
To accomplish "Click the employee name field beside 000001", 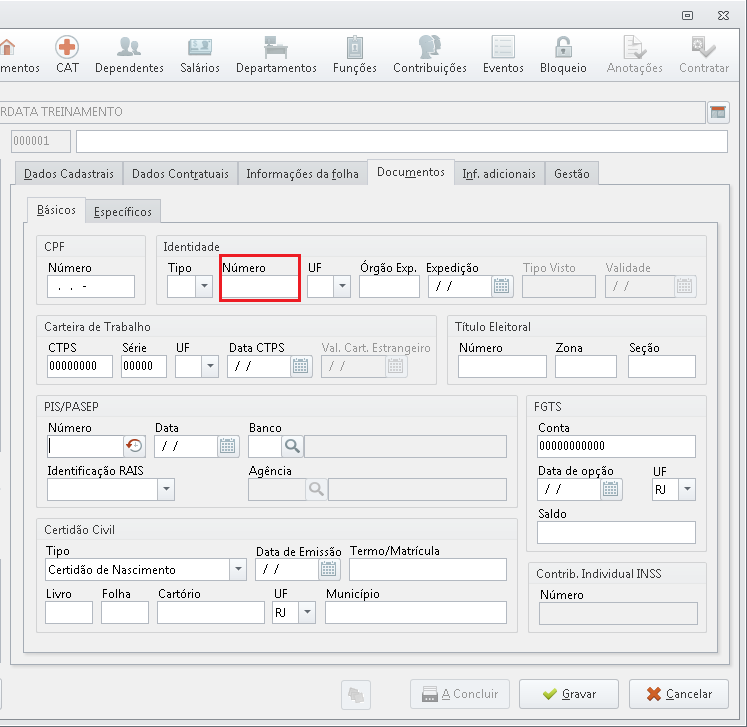I will coord(402,141).
